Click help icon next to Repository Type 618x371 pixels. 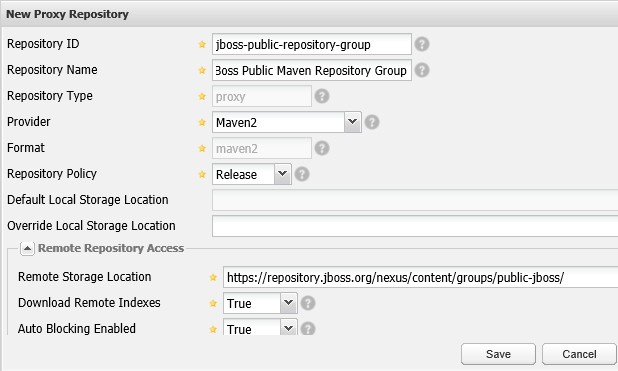tap(322, 96)
